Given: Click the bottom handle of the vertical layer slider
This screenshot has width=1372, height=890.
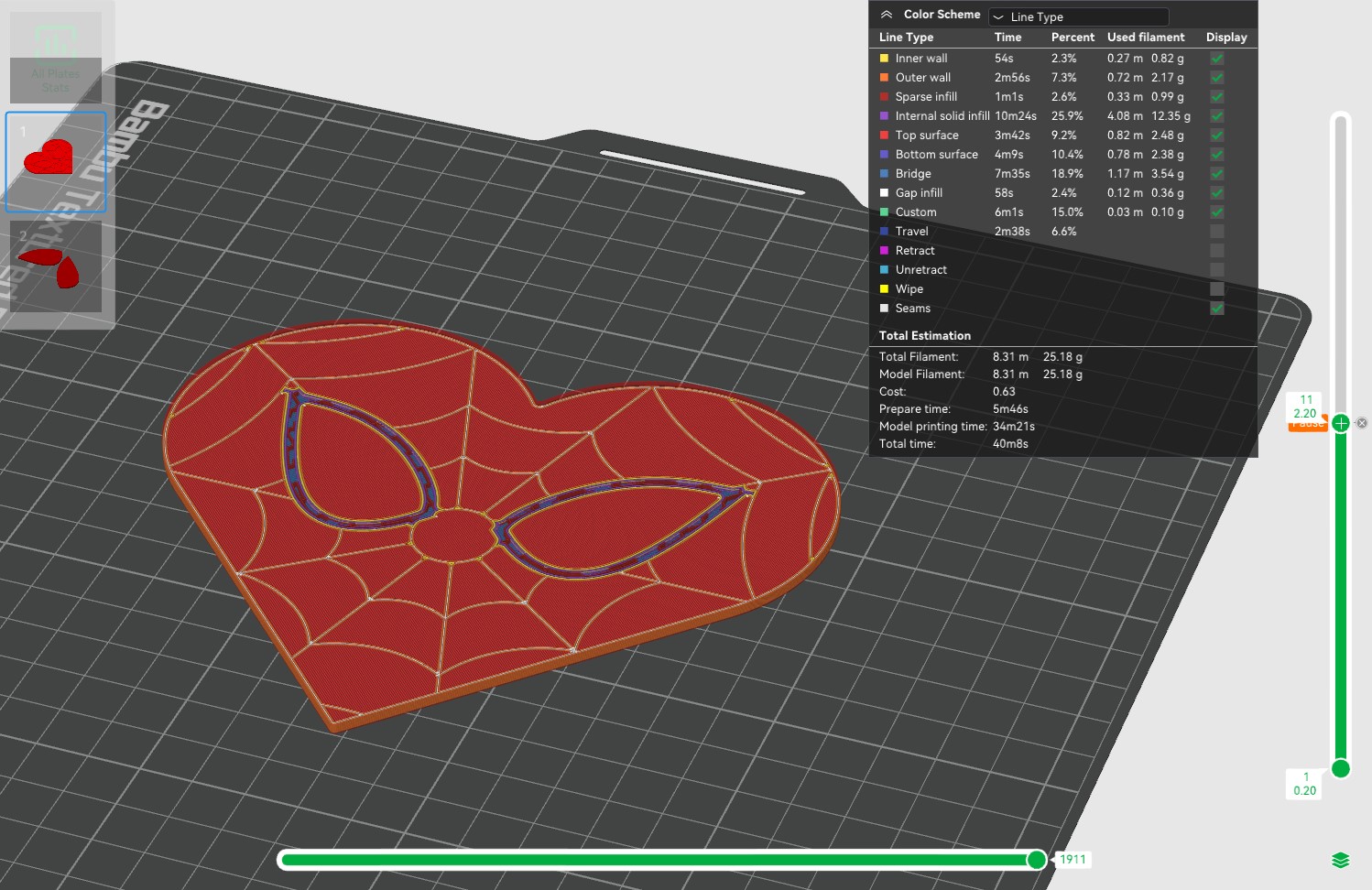Looking at the screenshot, I should 1341,768.
